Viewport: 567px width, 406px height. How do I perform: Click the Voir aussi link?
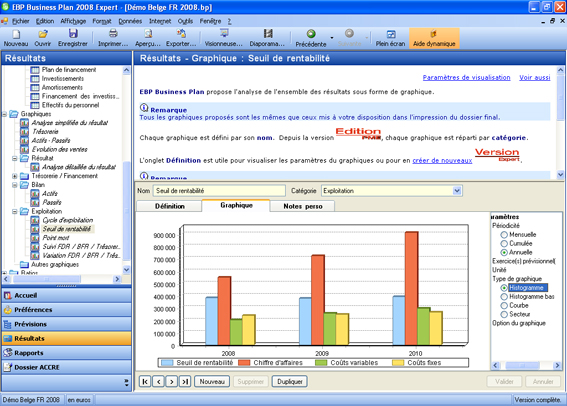[535, 77]
